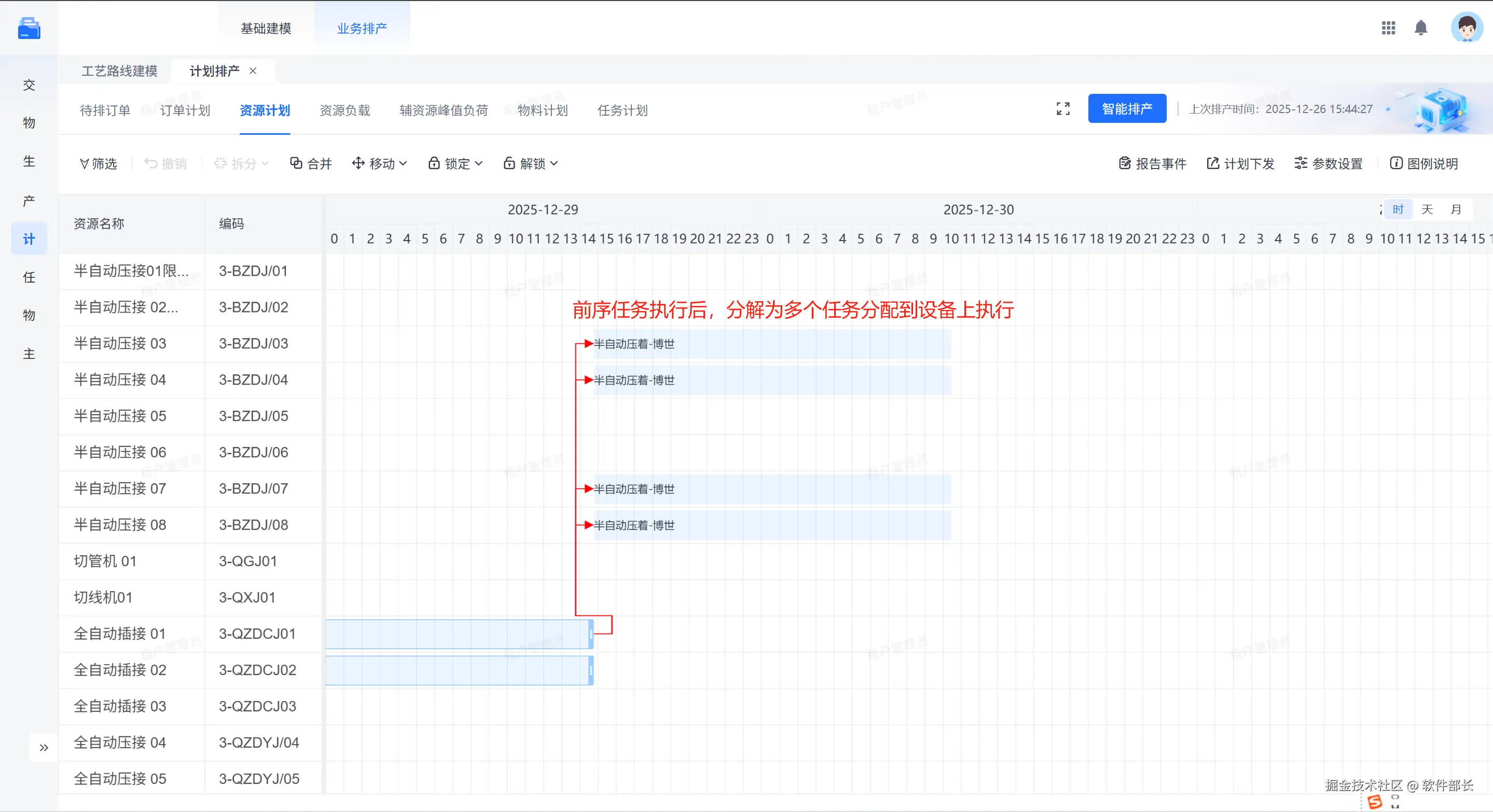1493x812 pixels.
Task: Click 计划下发 button
Action: pos(1240,164)
